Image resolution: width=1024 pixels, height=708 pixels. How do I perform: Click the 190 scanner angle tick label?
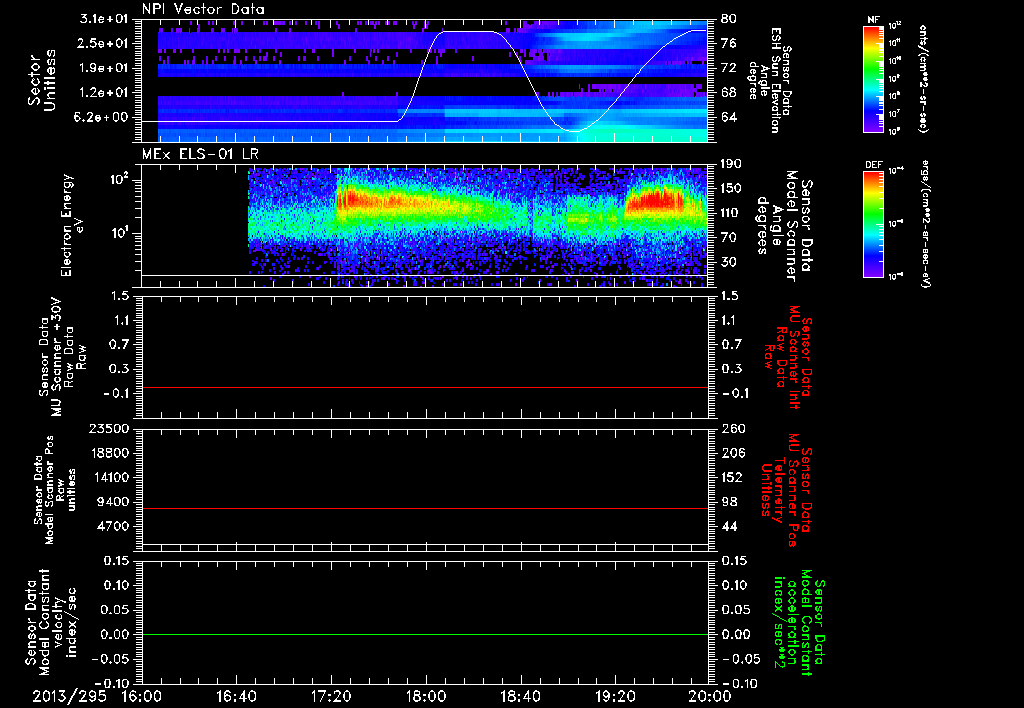click(731, 164)
